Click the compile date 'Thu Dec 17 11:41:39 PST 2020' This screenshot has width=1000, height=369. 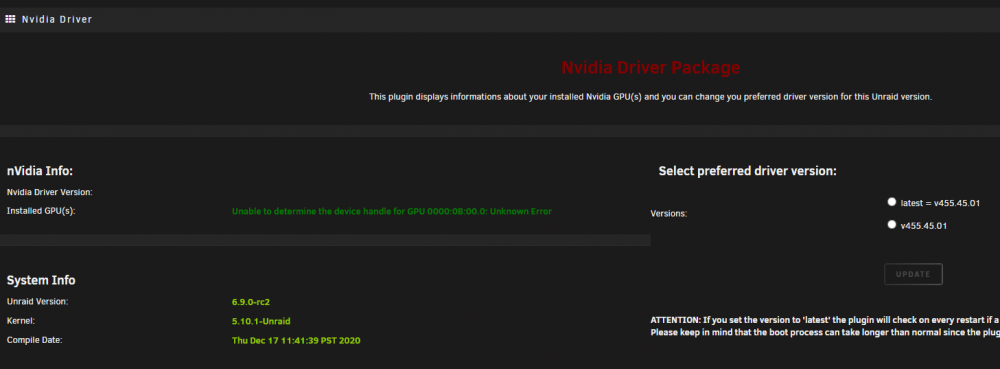(296, 341)
